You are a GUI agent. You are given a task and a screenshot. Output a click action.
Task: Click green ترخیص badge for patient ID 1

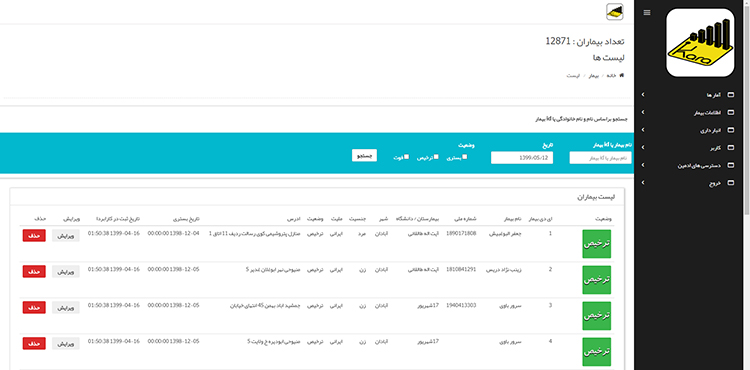596,244
